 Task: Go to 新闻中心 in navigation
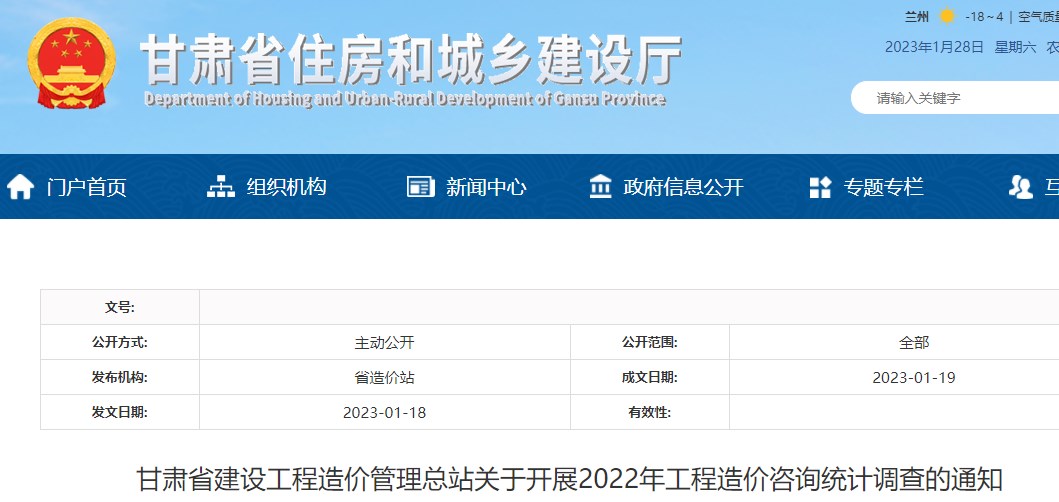pos(486,187)
